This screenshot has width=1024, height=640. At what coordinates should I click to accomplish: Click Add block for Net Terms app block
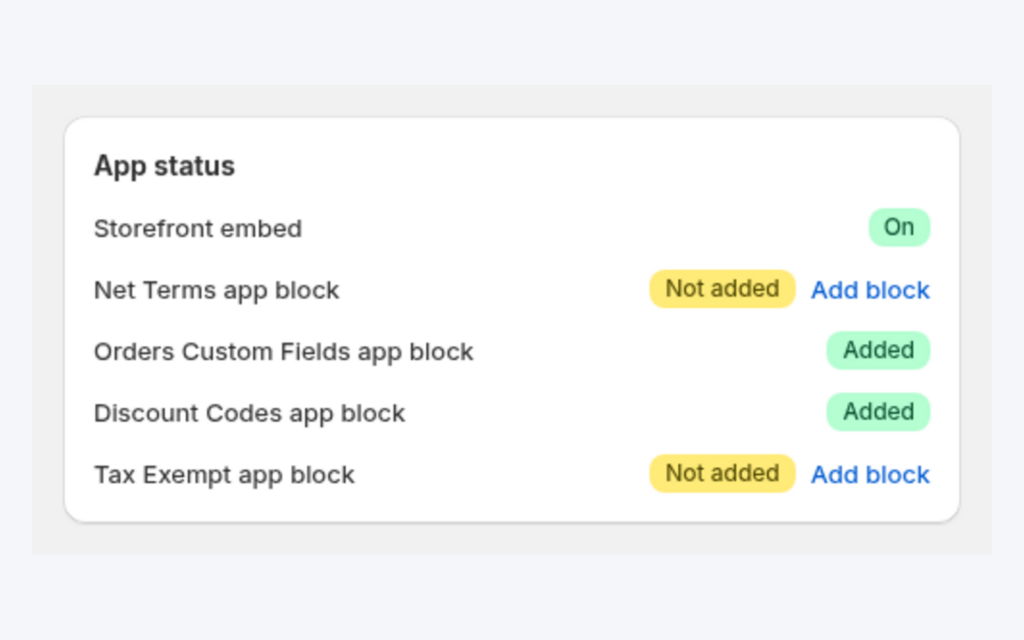click(870, 290)
